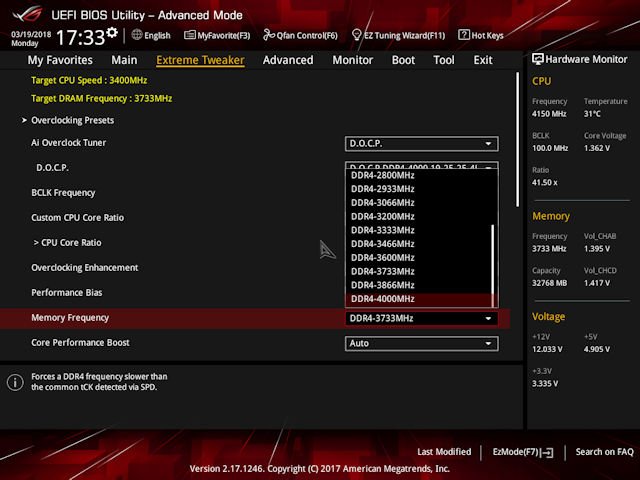This screenshot has height=480, width=640.
Task: Click the EZ Tuning Wizard bulb icon
Action: pos(356,35)
